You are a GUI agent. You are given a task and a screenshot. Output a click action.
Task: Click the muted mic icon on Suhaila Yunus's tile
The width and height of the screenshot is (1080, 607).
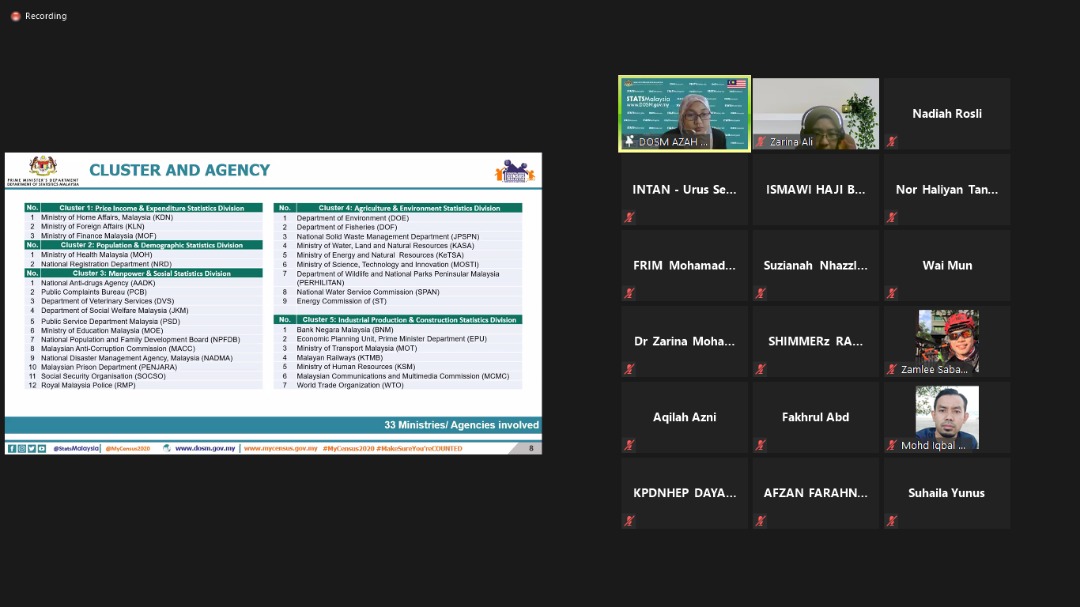coord(891,521)
